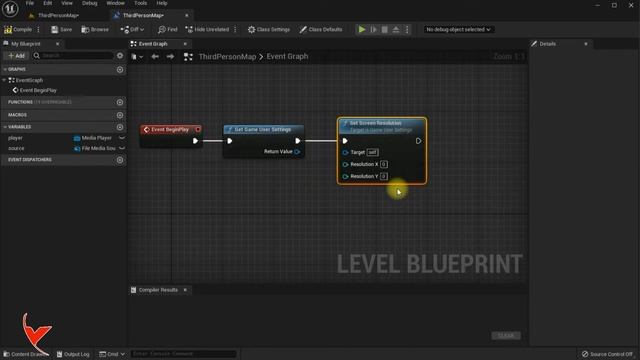The width and height of the screenshot is (640, 360).
Task: Click the Unreal Engine logo icon
Action: click(x=10, y=9)
